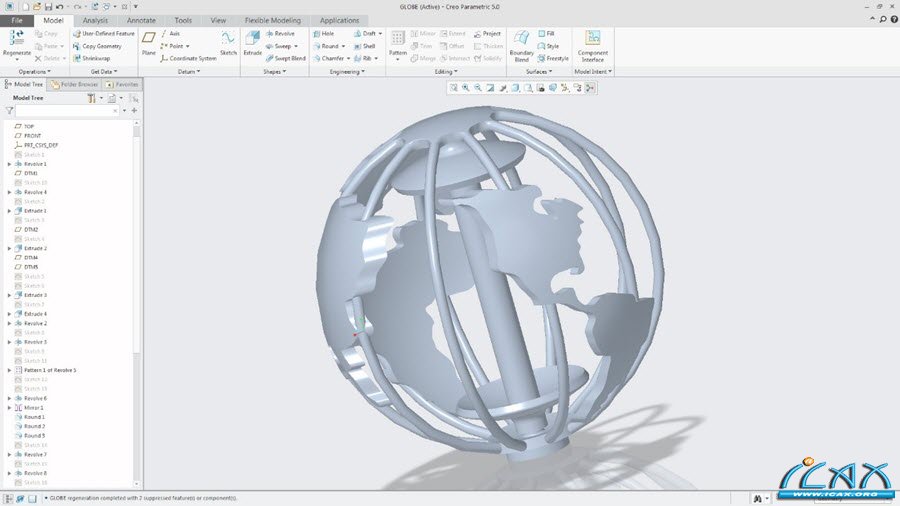Create a datum Plane
This screenshot has height=506, width=900.
click(149, 43)
